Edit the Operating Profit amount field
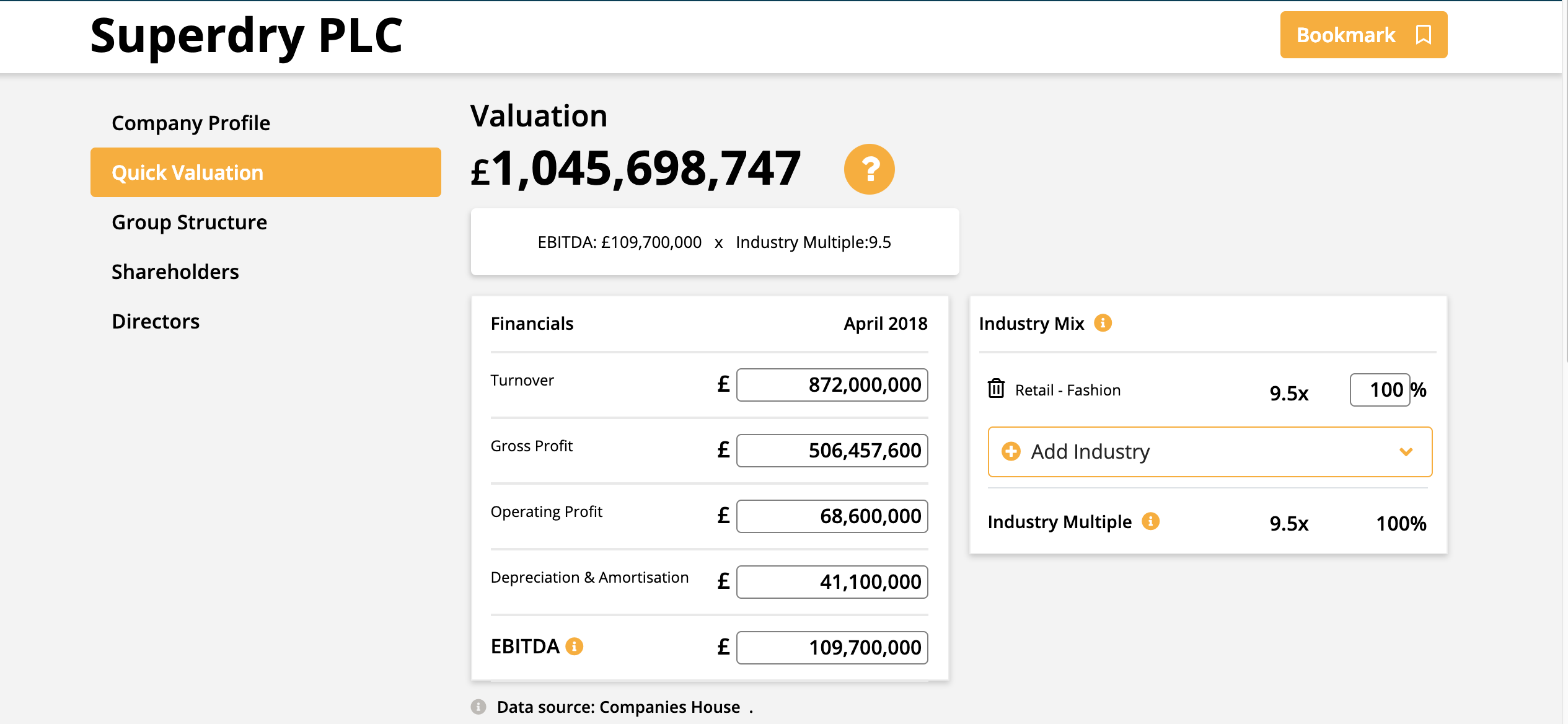 pos(832,516)
